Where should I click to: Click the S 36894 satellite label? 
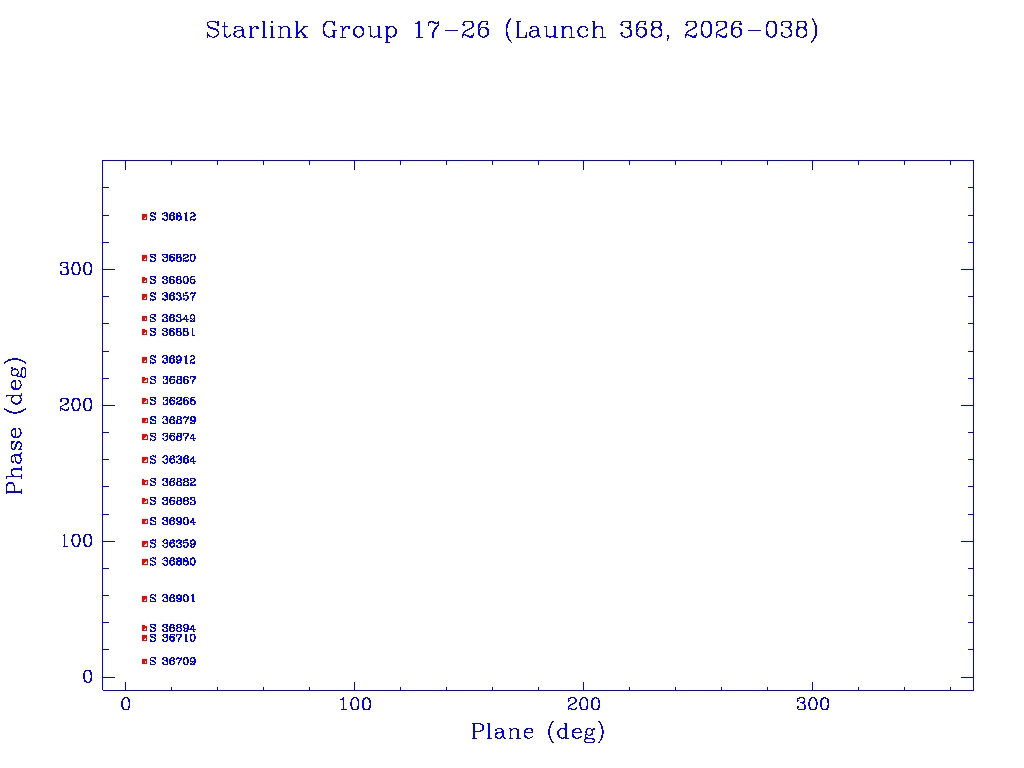(173, 628)
